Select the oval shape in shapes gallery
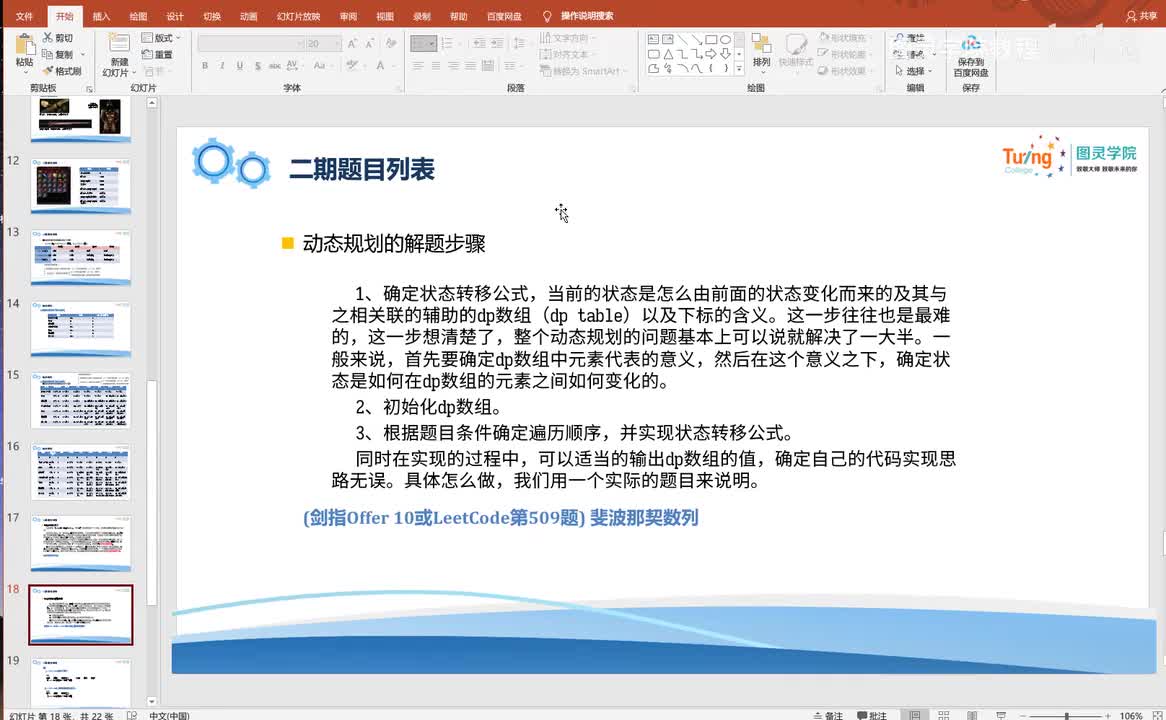Screen dimensions: 1166x720 (725, 39)
